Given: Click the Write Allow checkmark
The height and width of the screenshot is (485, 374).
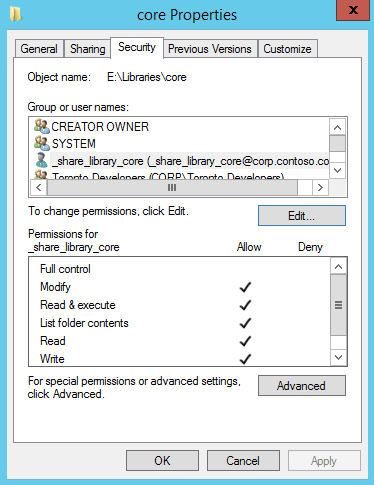Looking at the screenshot, I should coord(245,359).
